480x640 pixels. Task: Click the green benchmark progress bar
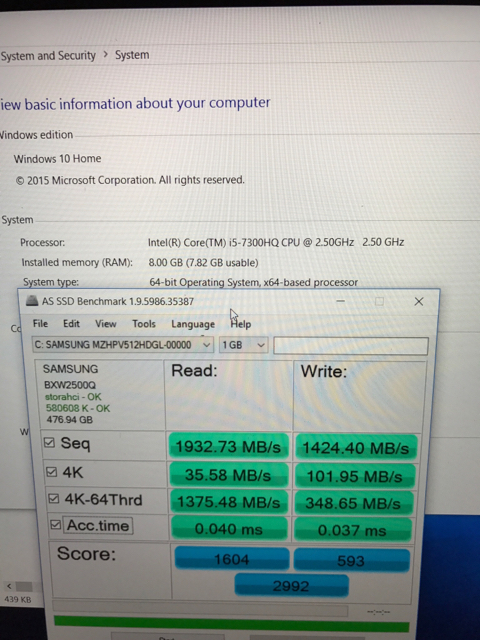click(231, 625)
